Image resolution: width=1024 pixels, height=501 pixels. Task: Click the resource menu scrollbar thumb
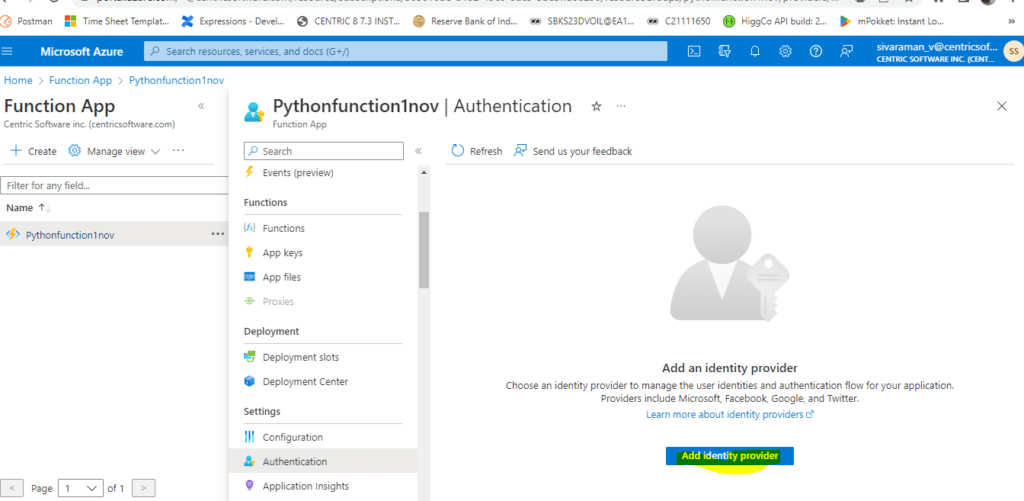coord(423,250)
